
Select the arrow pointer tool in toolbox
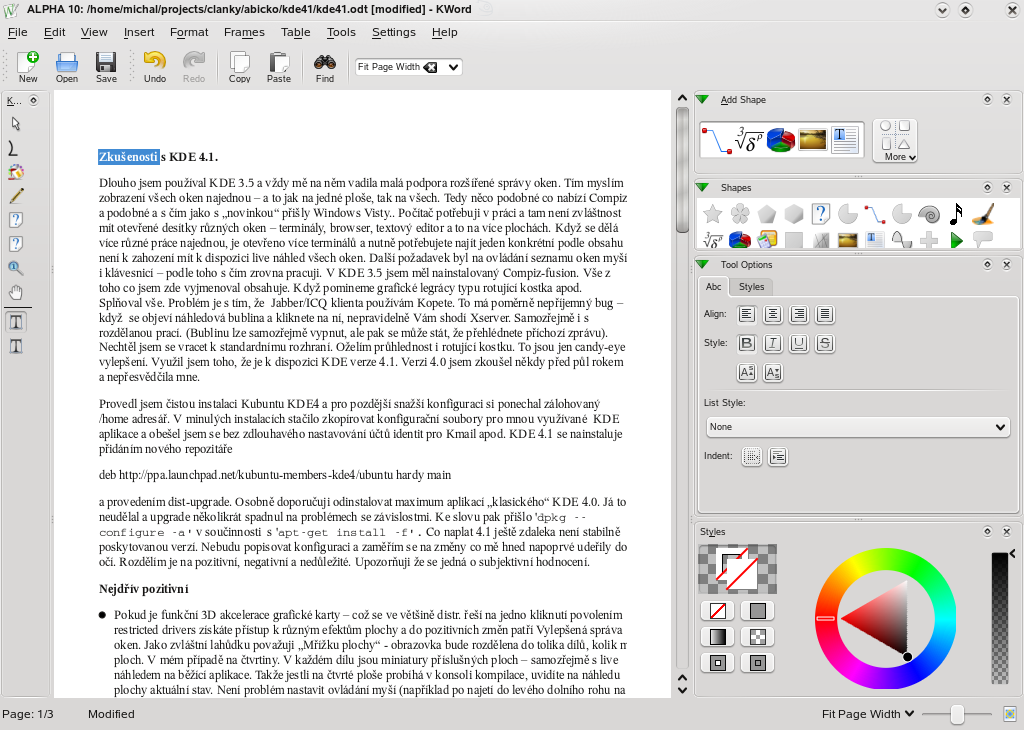click(x=16, y=123)
